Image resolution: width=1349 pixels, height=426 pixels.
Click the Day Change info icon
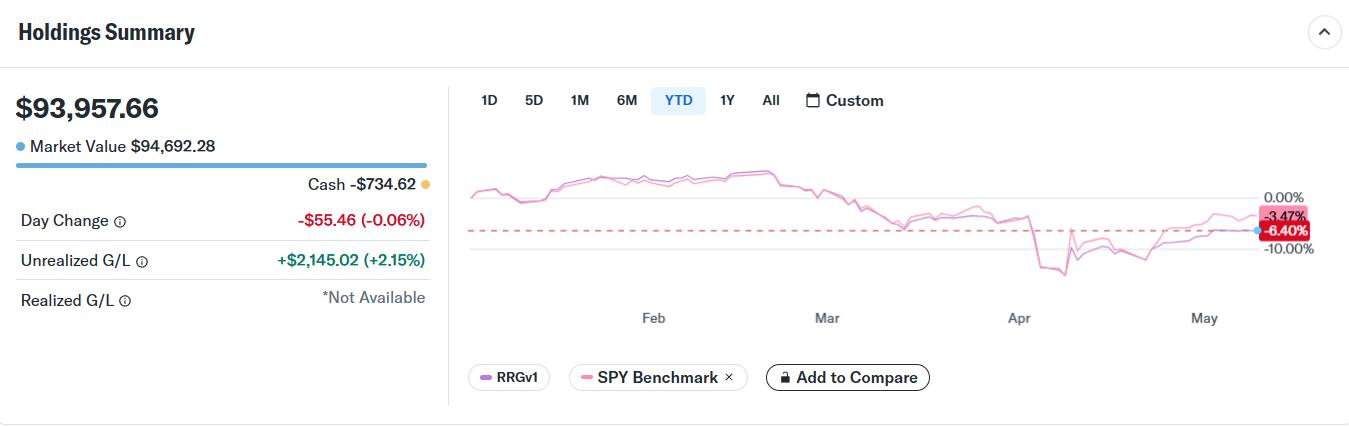[x=120, y=222]
